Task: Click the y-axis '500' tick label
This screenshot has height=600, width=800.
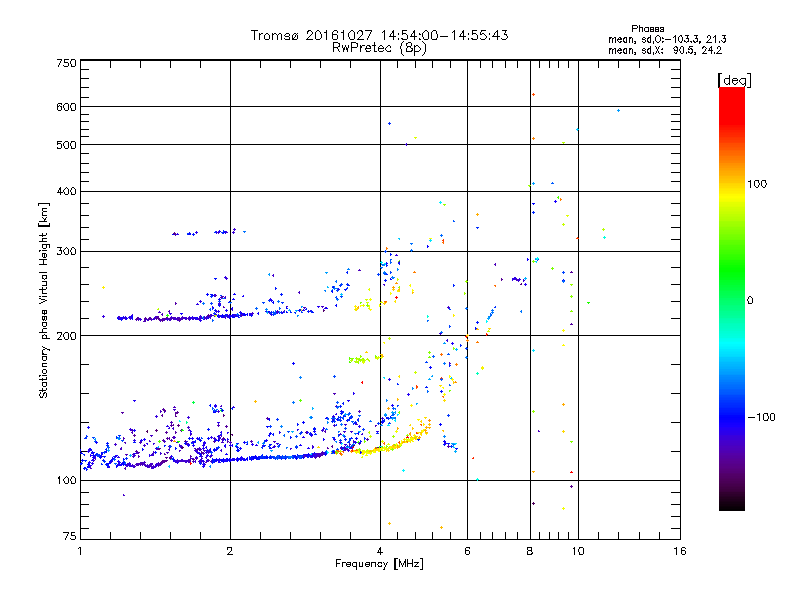Action: (66, 145)
